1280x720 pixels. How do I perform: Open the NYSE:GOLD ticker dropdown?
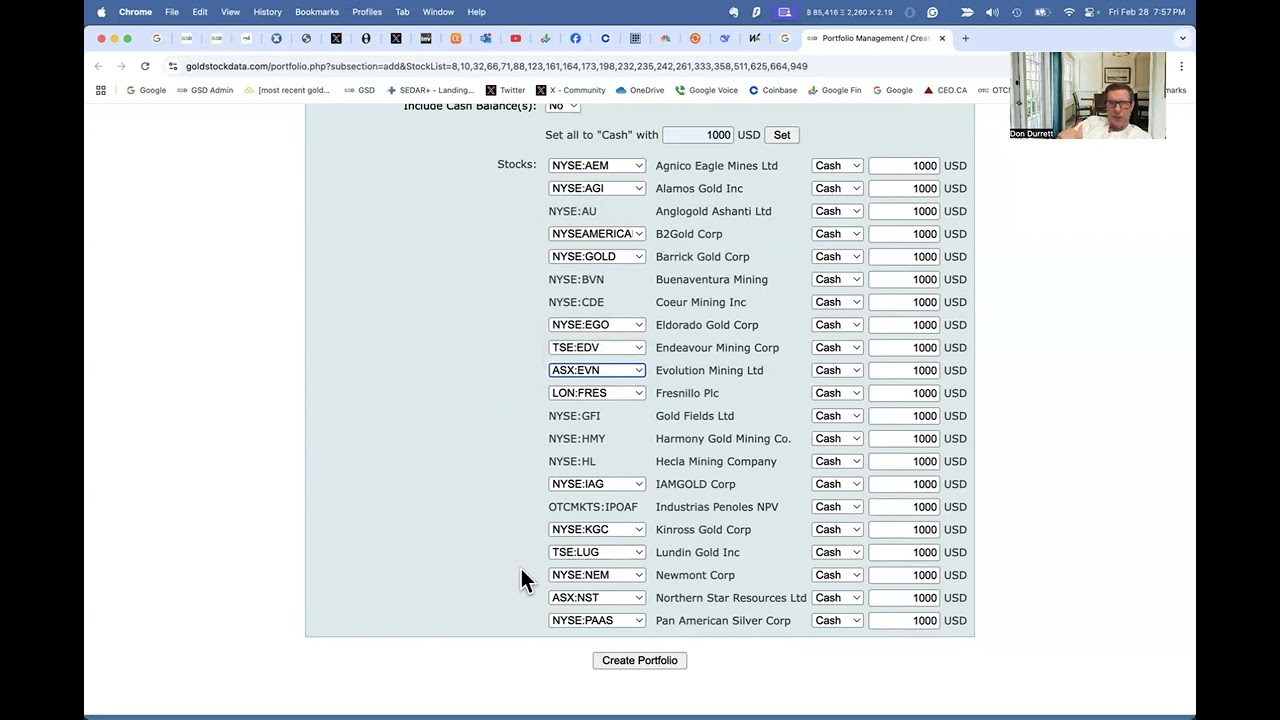[x=597, y=257]
